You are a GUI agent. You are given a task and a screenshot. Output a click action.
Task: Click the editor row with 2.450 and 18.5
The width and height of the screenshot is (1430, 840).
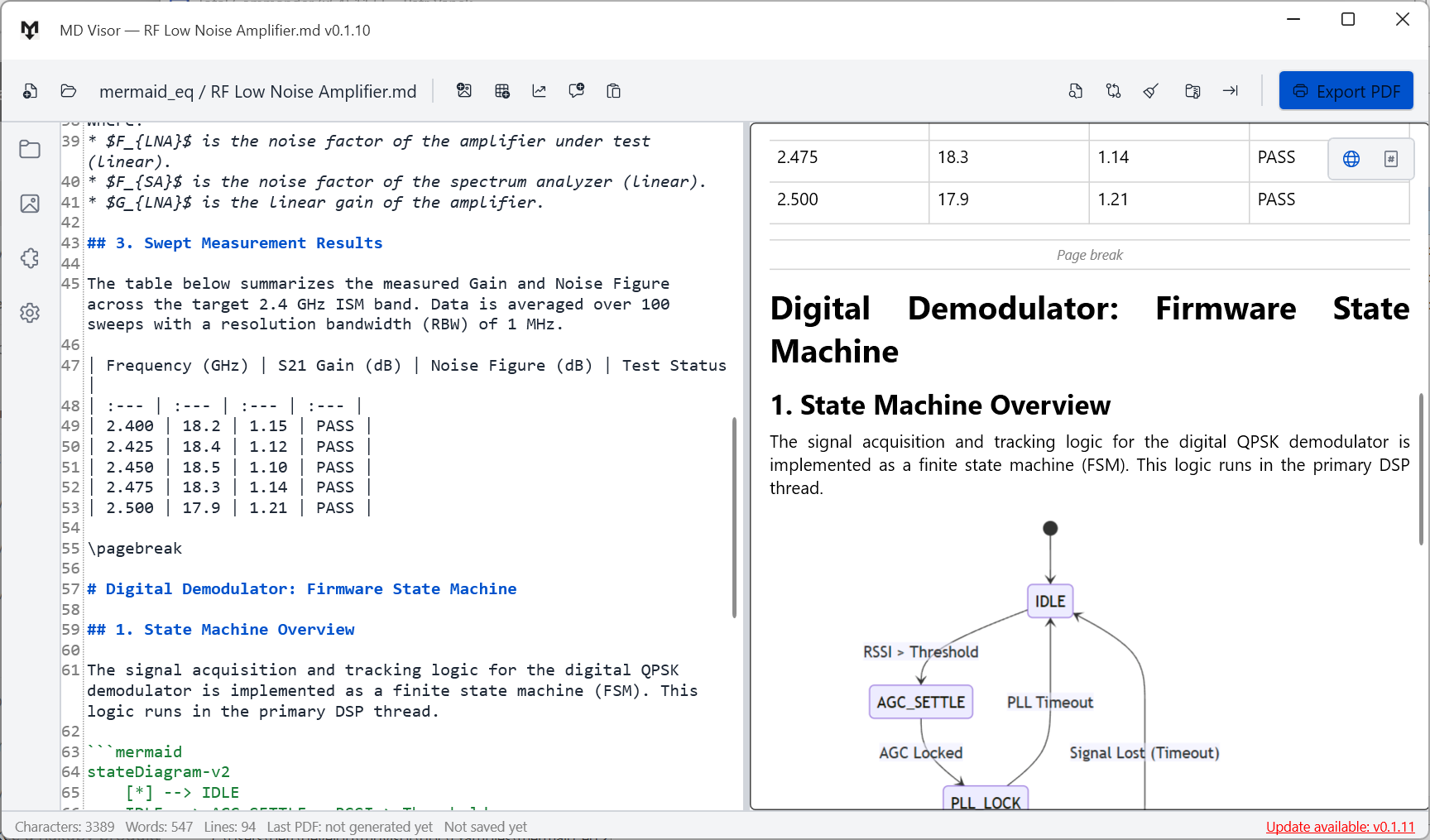point(230,468)
